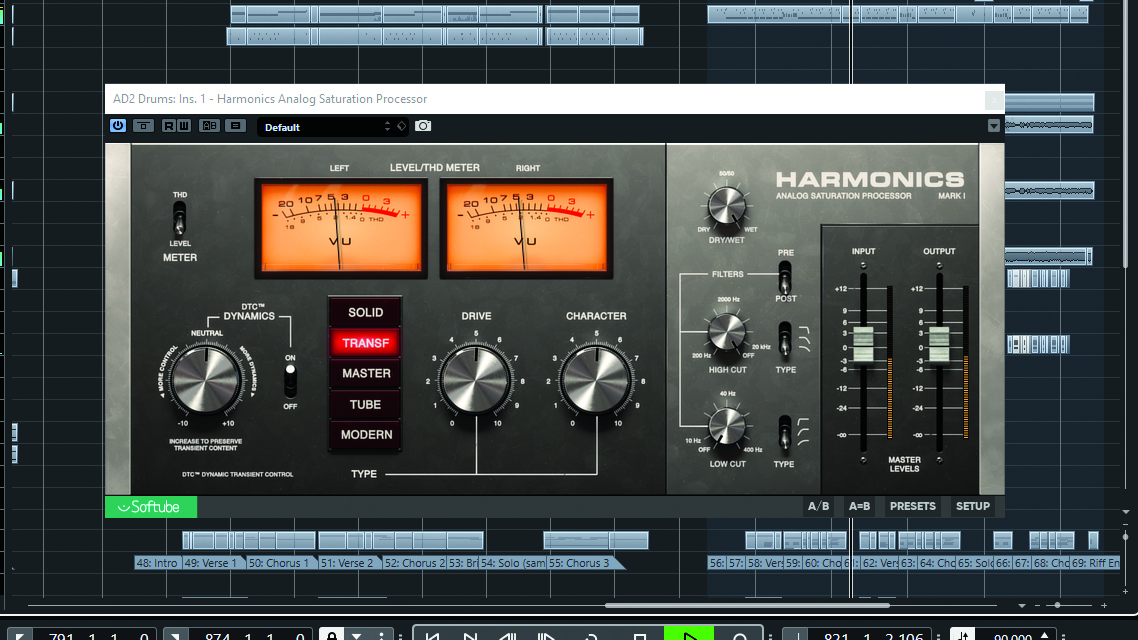
Task: Select the '50: Chorus 1' marker
Action: tap(279, 563)
